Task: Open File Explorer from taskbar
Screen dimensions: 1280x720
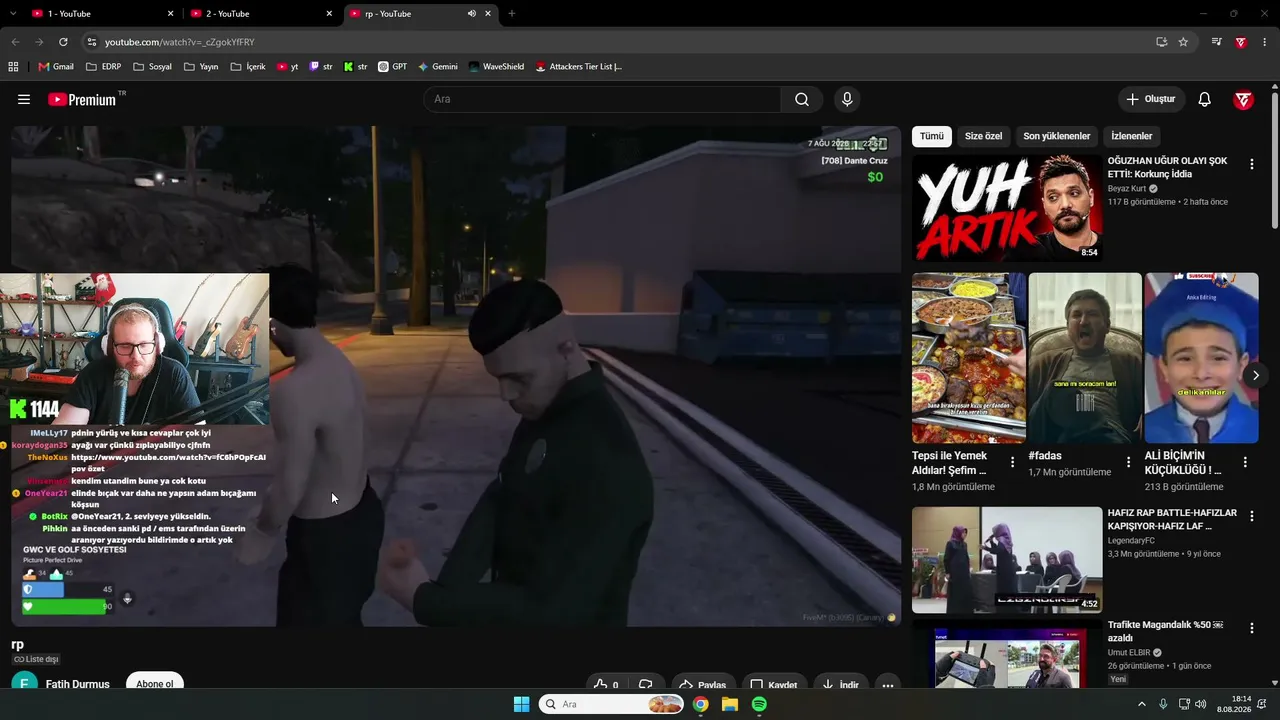Action: (730, 704)
